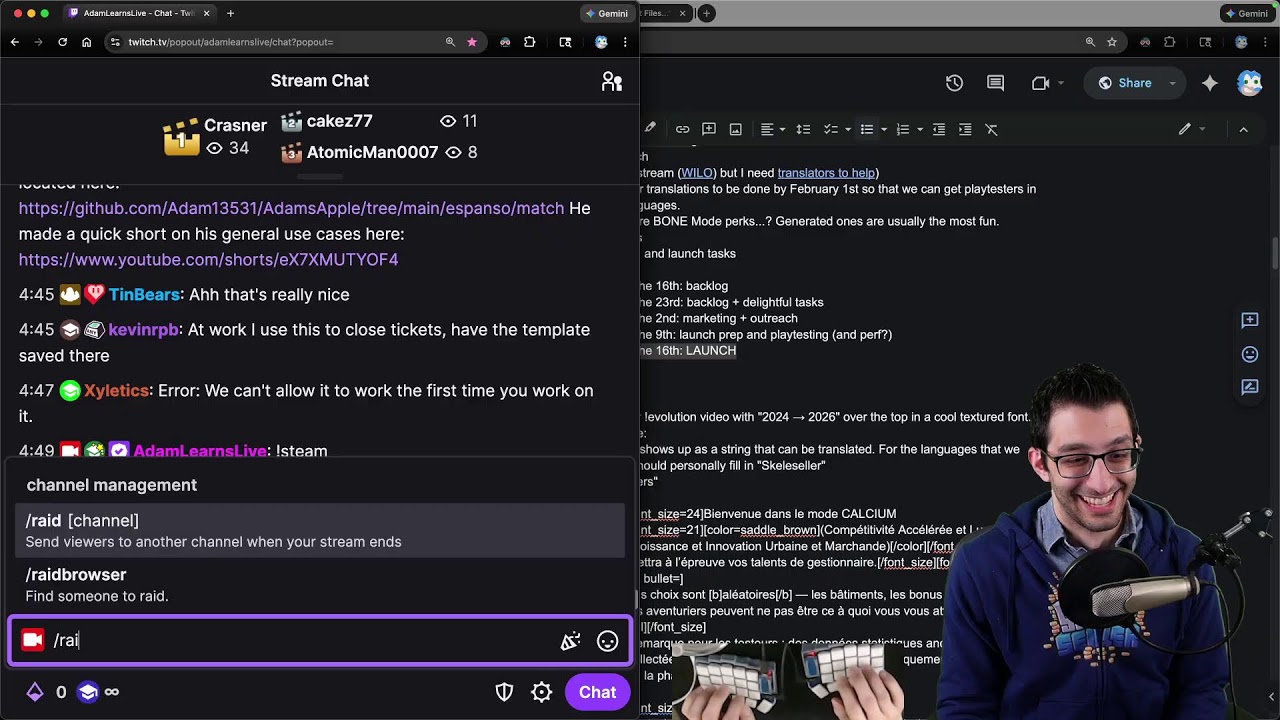The width and height of the screenshot is (1280, 720).
Task: Go to home page in Twitch window
Action: 86,42
